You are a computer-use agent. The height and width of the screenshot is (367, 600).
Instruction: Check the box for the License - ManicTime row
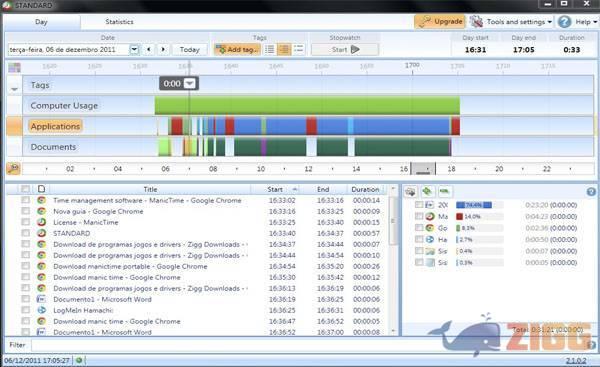[25, 222]
